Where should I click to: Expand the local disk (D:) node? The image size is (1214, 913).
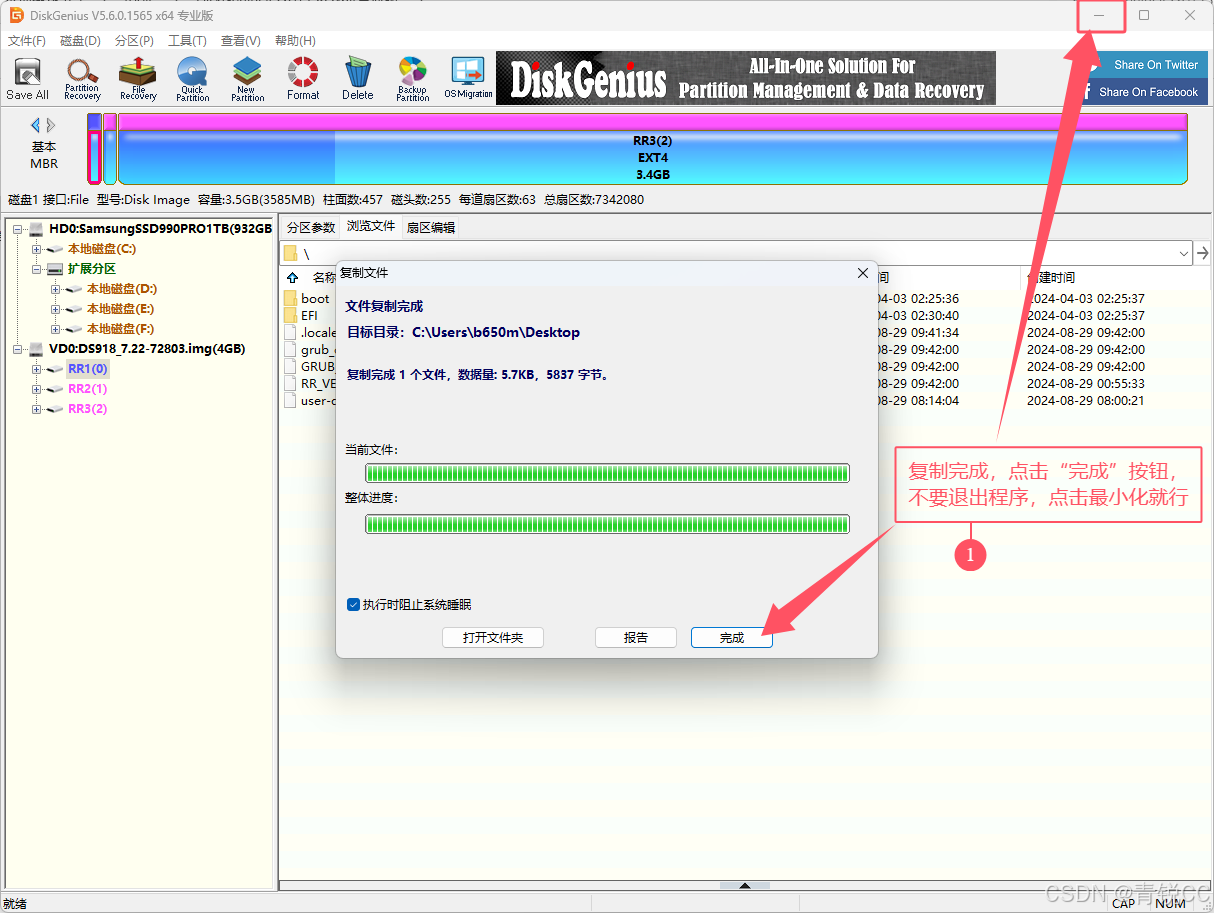pos(56,289)
